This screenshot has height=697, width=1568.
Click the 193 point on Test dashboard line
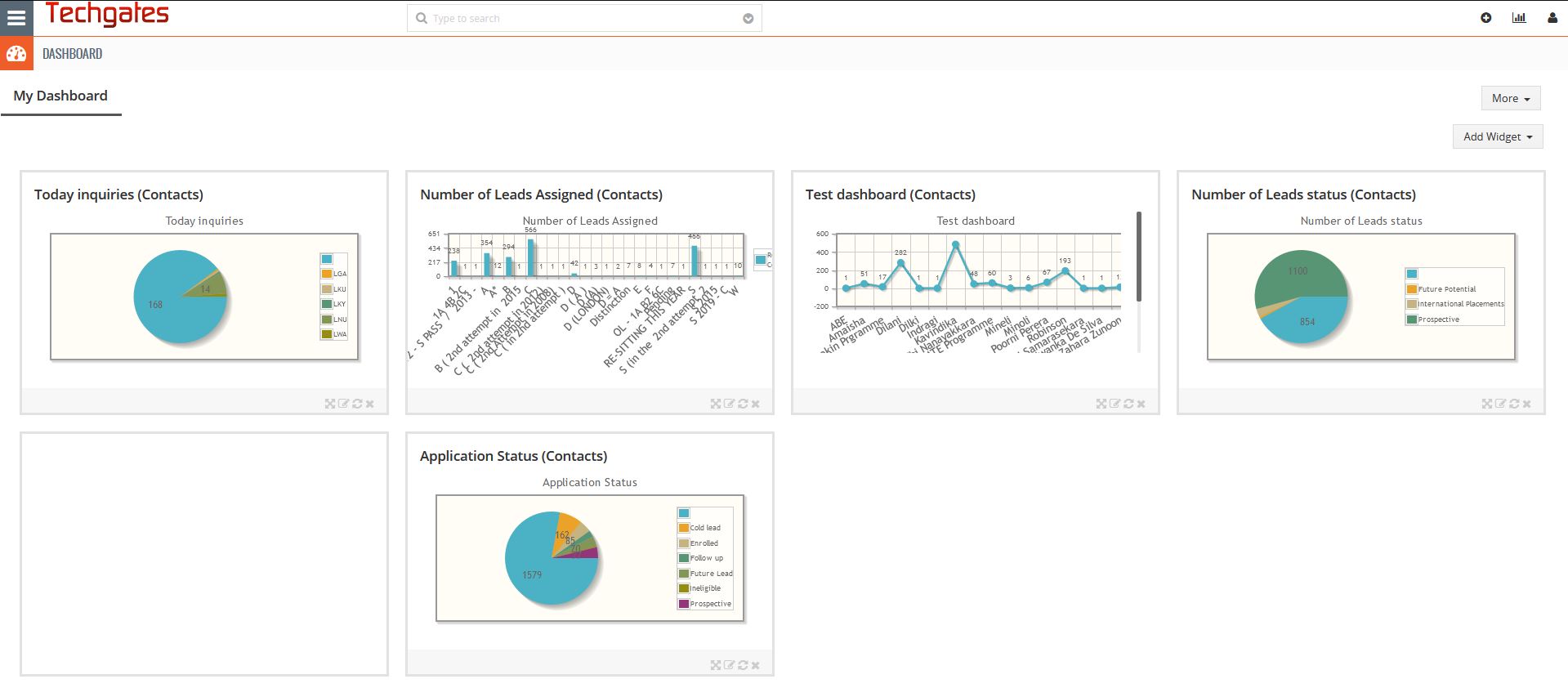[x=1065, y=271]
